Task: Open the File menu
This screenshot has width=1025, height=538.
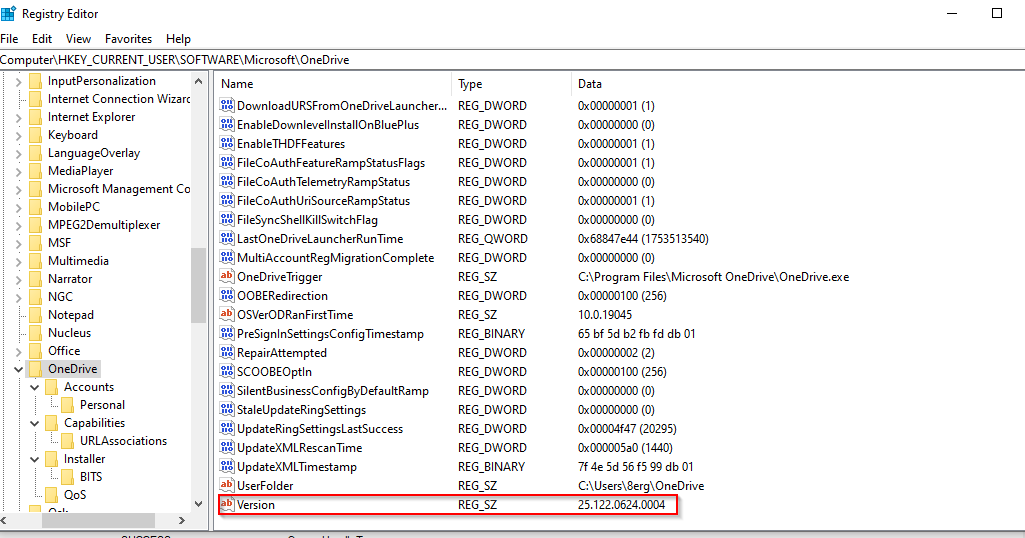Action: (9, 39)
